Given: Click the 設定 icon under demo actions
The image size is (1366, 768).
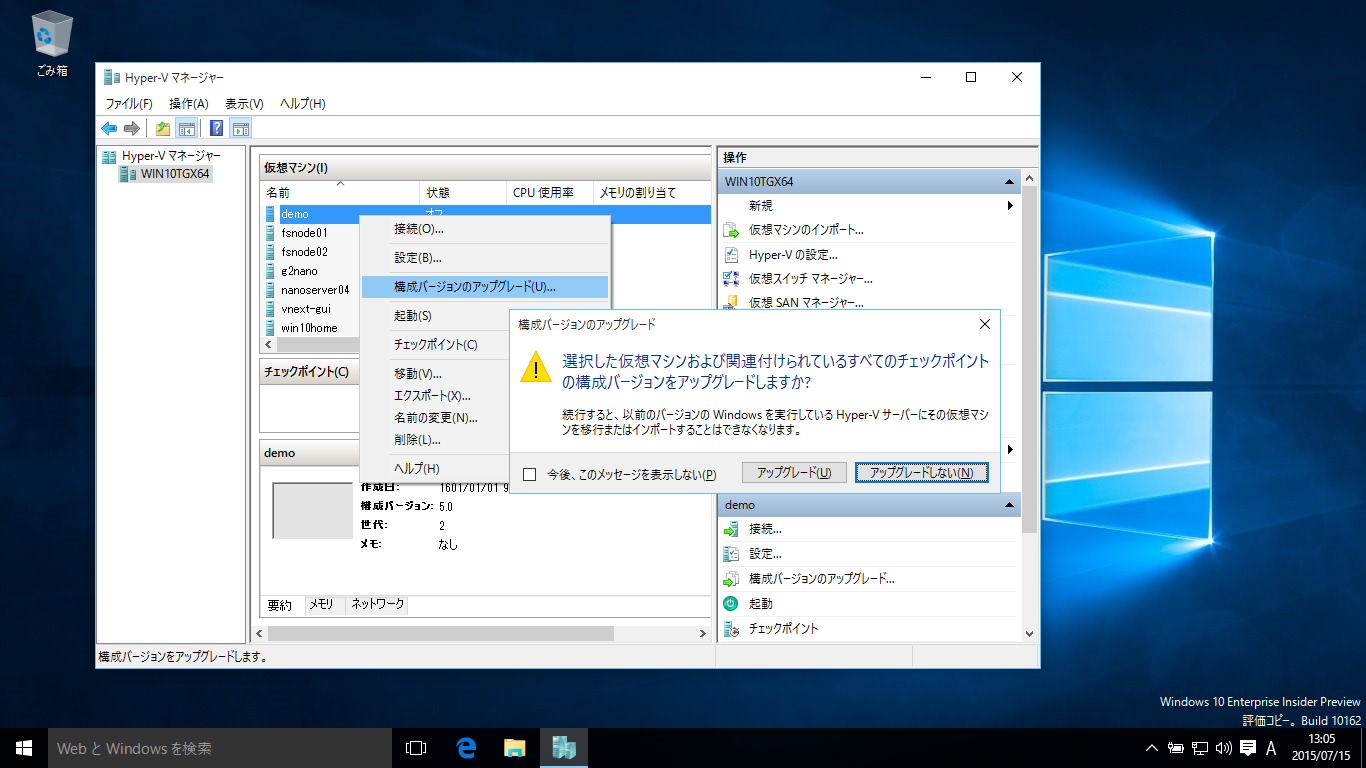Looking at the screenshot, I should (731, 554).
